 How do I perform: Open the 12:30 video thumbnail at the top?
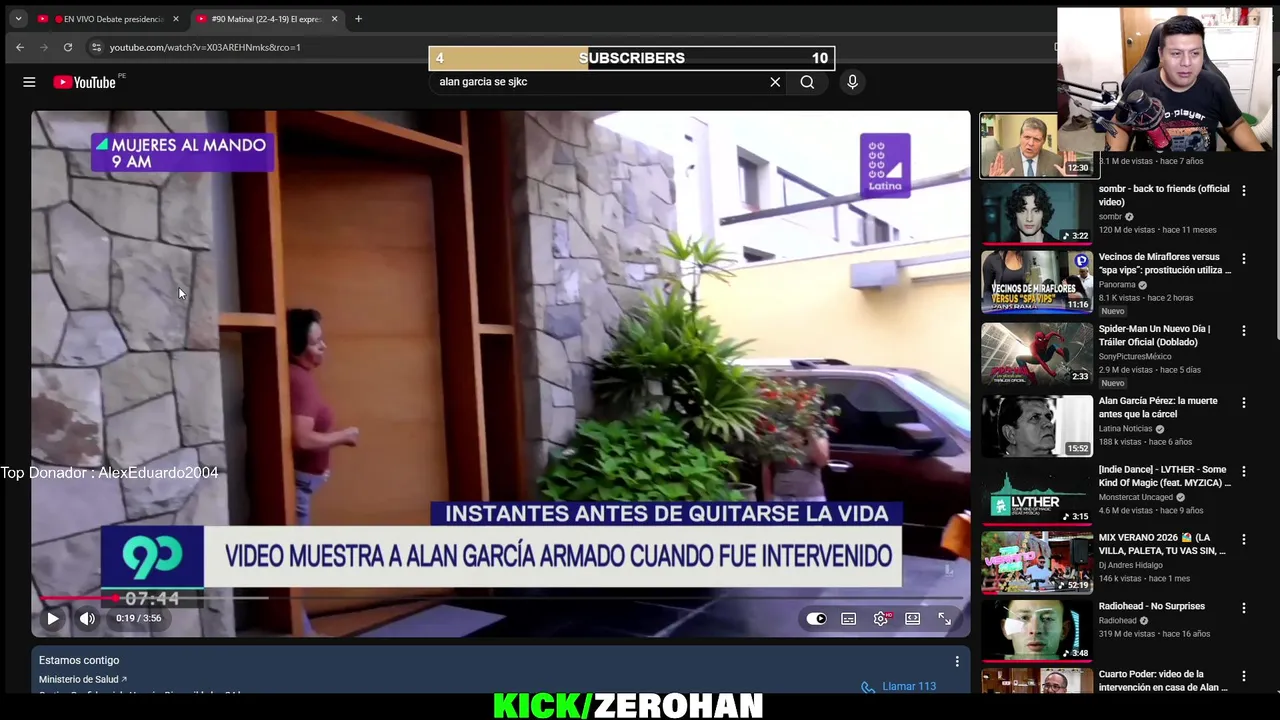tap(1037, 145)
